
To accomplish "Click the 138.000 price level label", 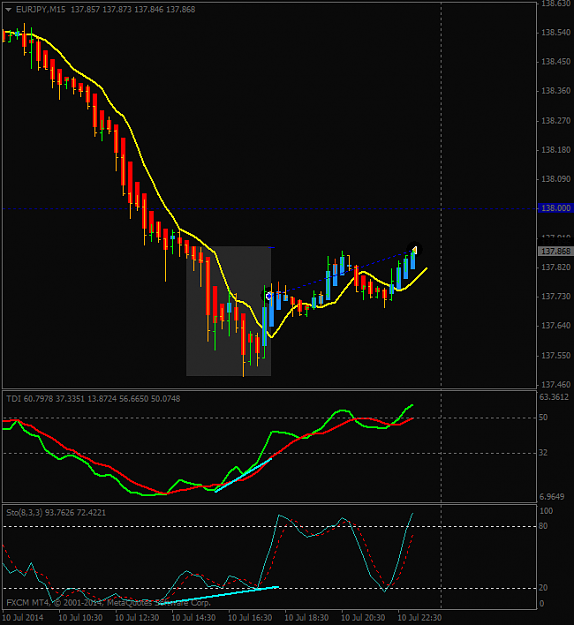I will click(556, 208).
